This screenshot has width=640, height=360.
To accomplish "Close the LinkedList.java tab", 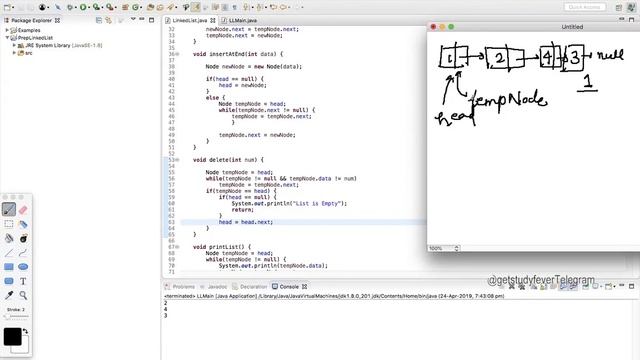I will (x=213, y=20).
